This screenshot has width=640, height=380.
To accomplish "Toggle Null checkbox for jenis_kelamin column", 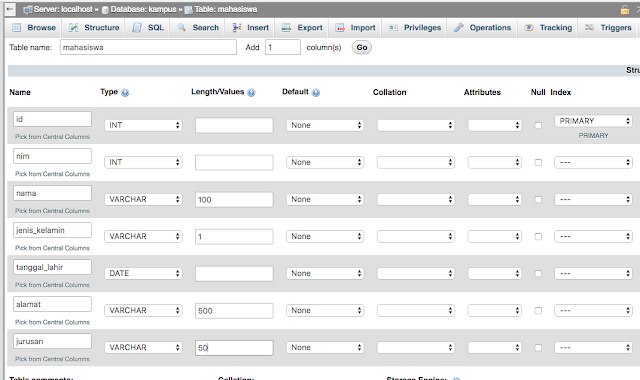I will pyautogui.click(x=538, y=236).
